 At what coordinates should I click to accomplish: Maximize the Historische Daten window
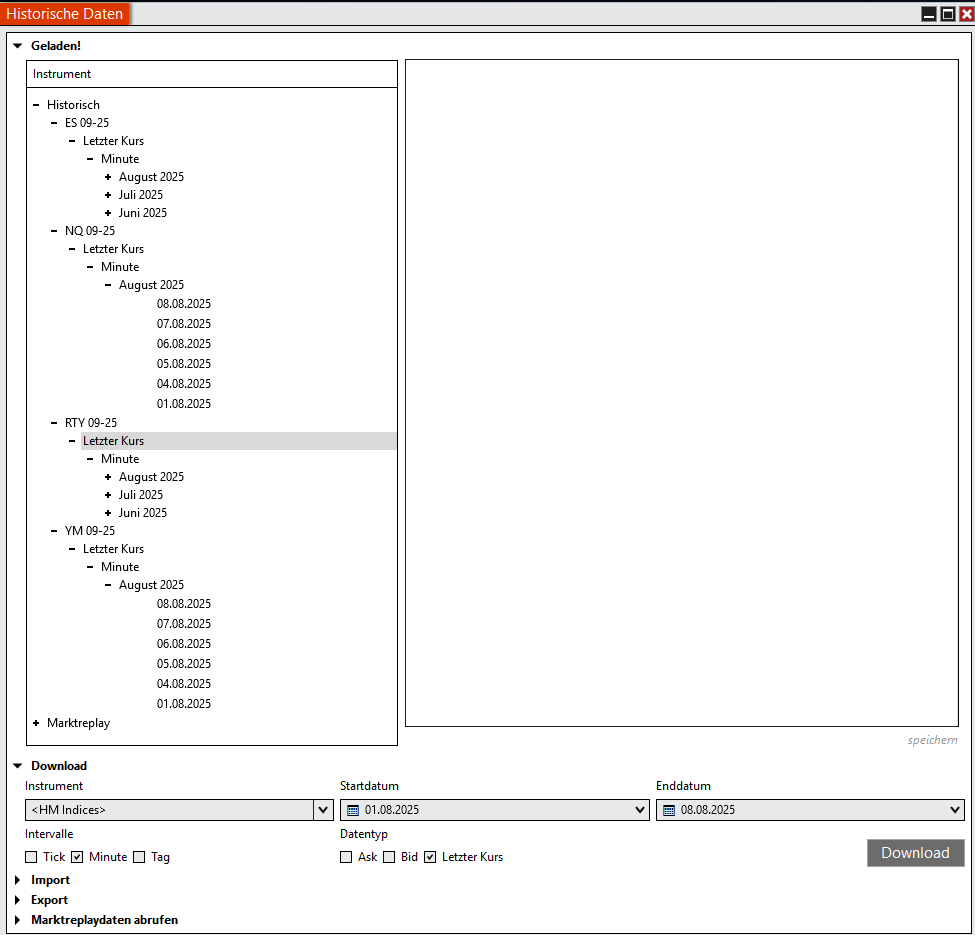(x=947, y=14)
